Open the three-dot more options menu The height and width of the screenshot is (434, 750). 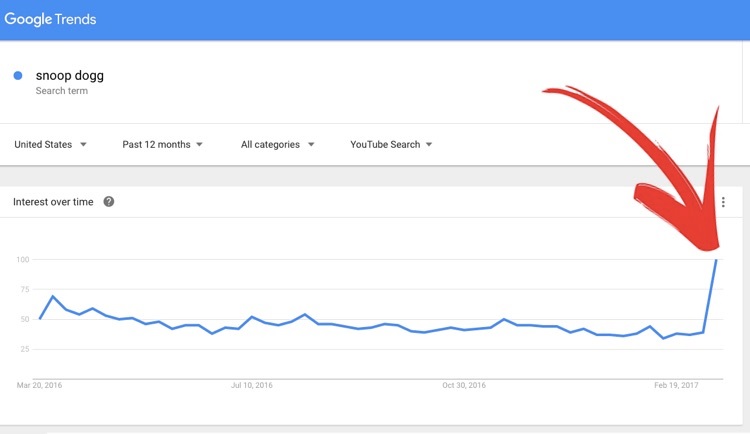[723, 203]
